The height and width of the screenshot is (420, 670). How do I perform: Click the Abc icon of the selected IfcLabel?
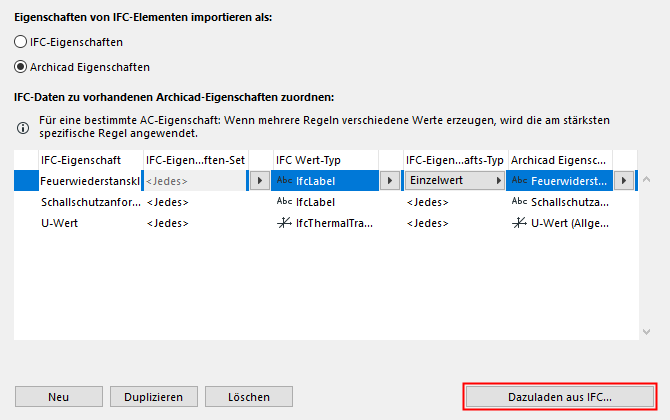click(x=284, y=181)
